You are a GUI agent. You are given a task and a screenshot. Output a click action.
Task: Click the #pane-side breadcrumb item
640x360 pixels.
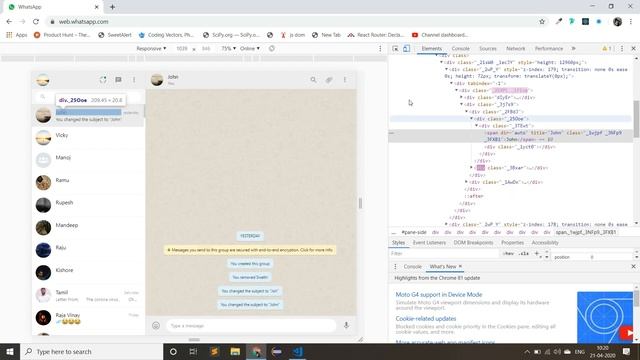414,232
